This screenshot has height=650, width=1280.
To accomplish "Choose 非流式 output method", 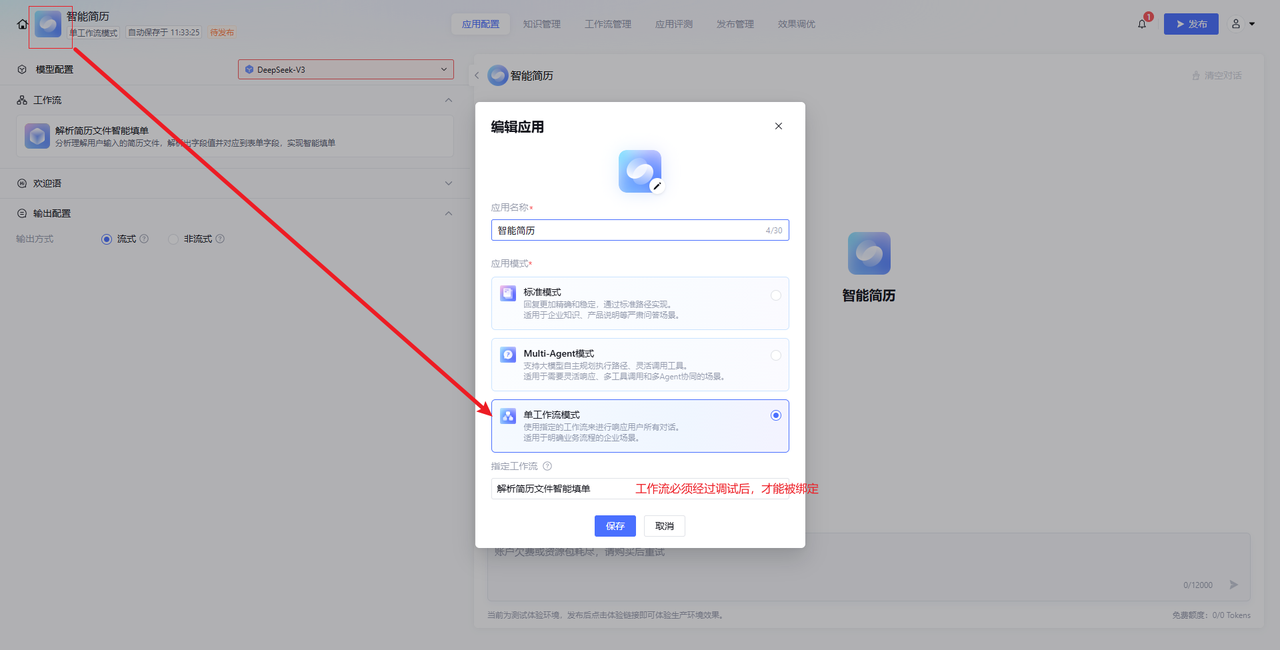I will pos(174,239).
